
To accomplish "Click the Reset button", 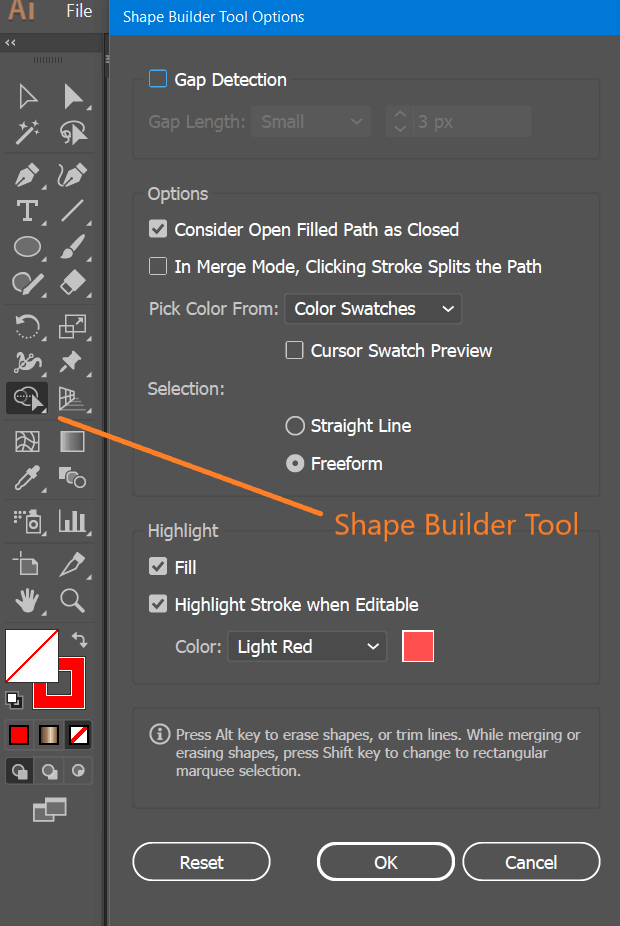I will click(x=201, y=862).
